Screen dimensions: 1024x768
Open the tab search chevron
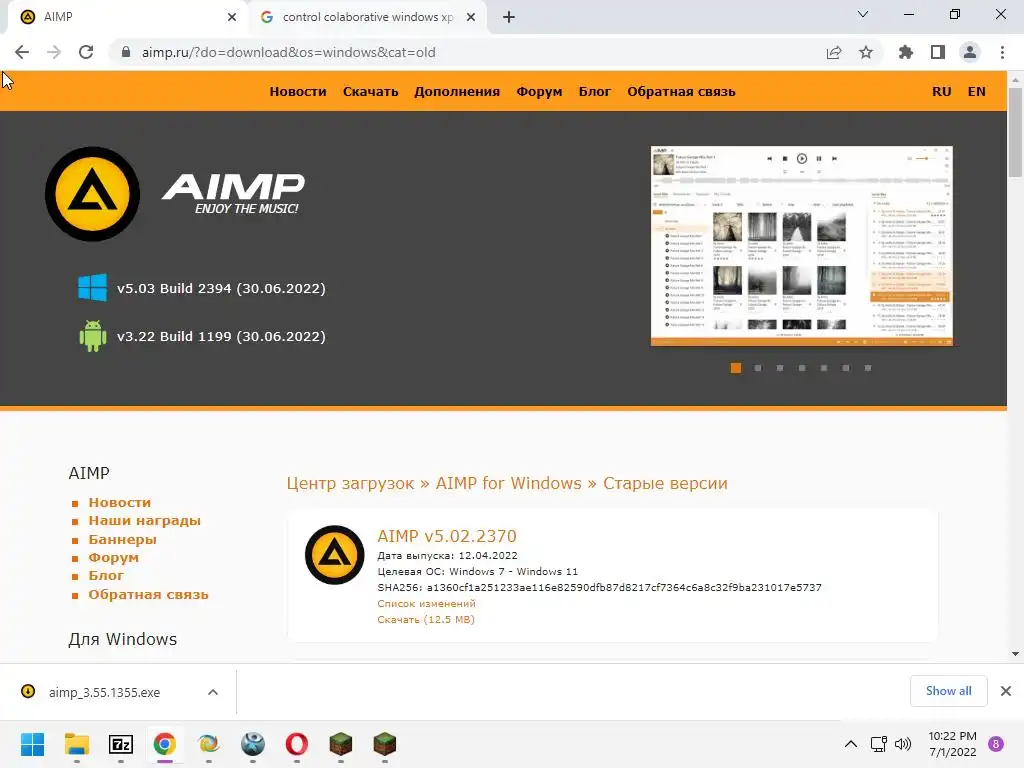coord(863,14)
